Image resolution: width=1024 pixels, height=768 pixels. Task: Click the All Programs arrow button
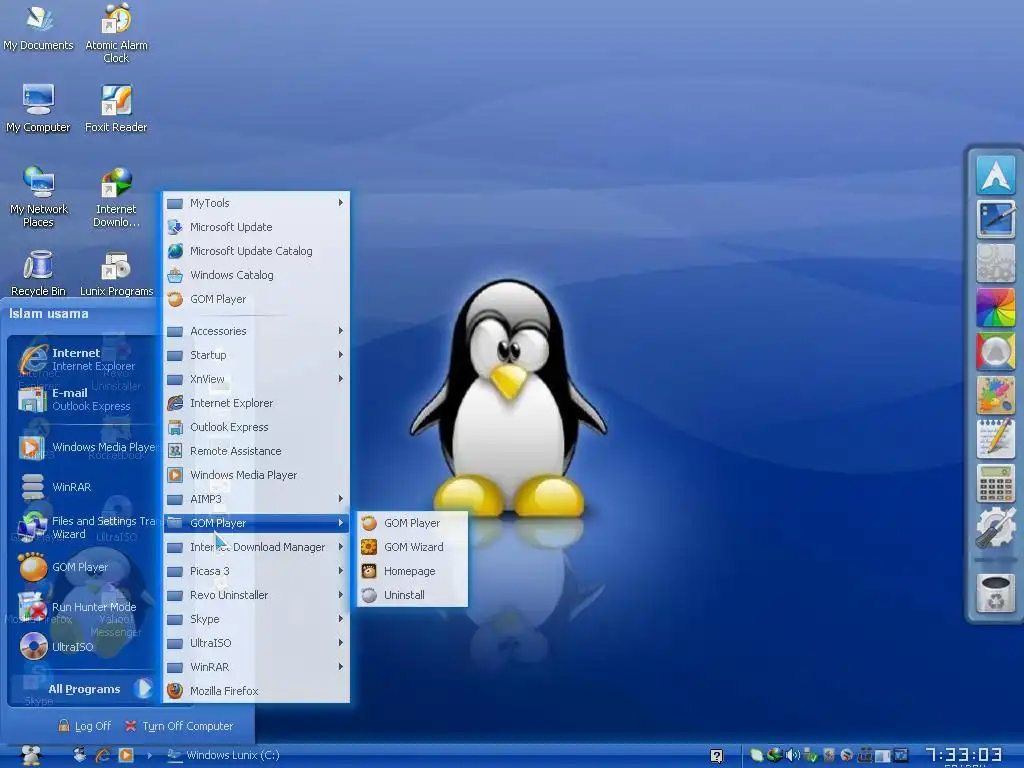point(143,688)
